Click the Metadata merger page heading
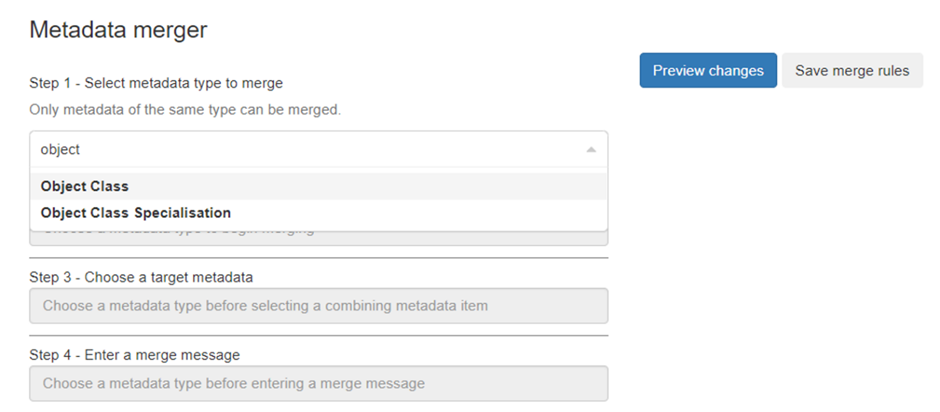The image size is (940, 412). click(118, 30)
